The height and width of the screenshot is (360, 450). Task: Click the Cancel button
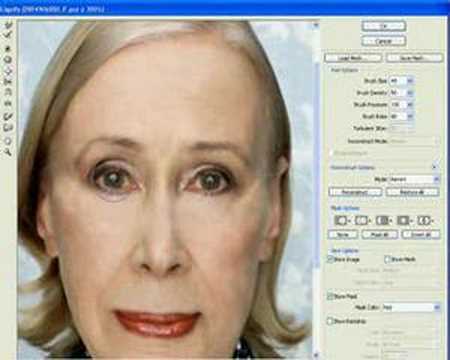tap(384, 41)
